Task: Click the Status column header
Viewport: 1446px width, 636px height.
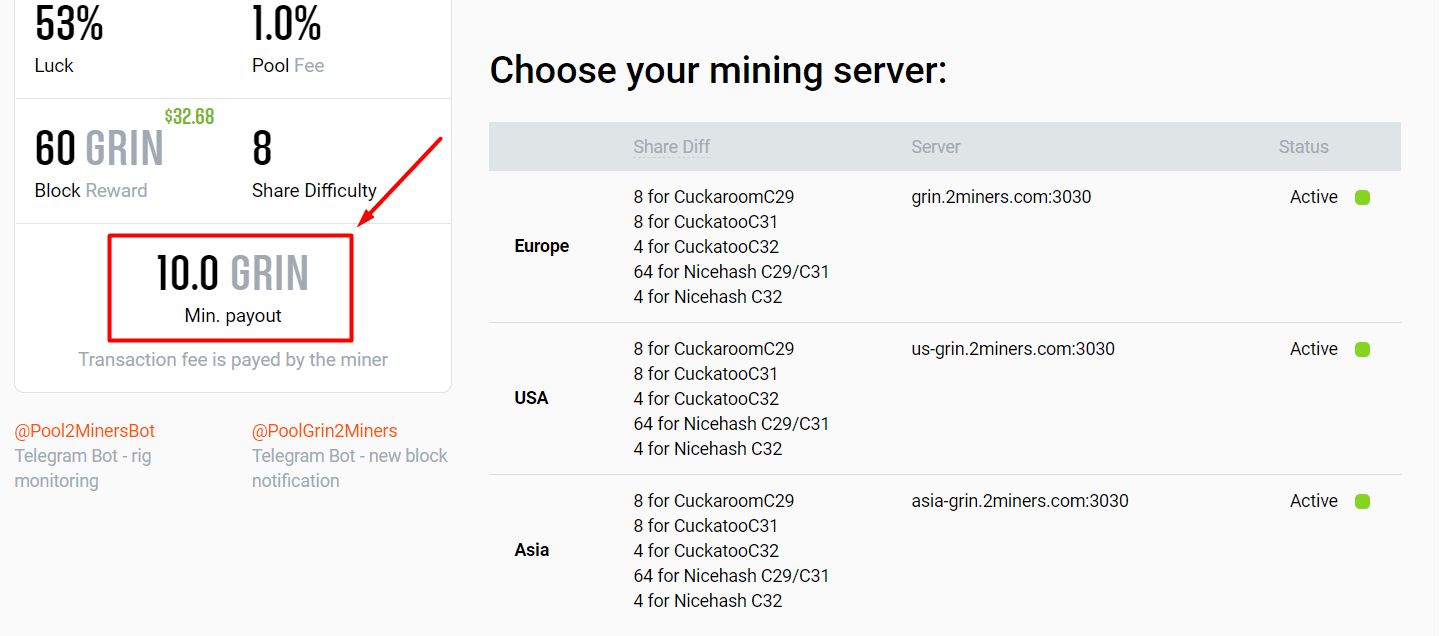Action: 1303,147
